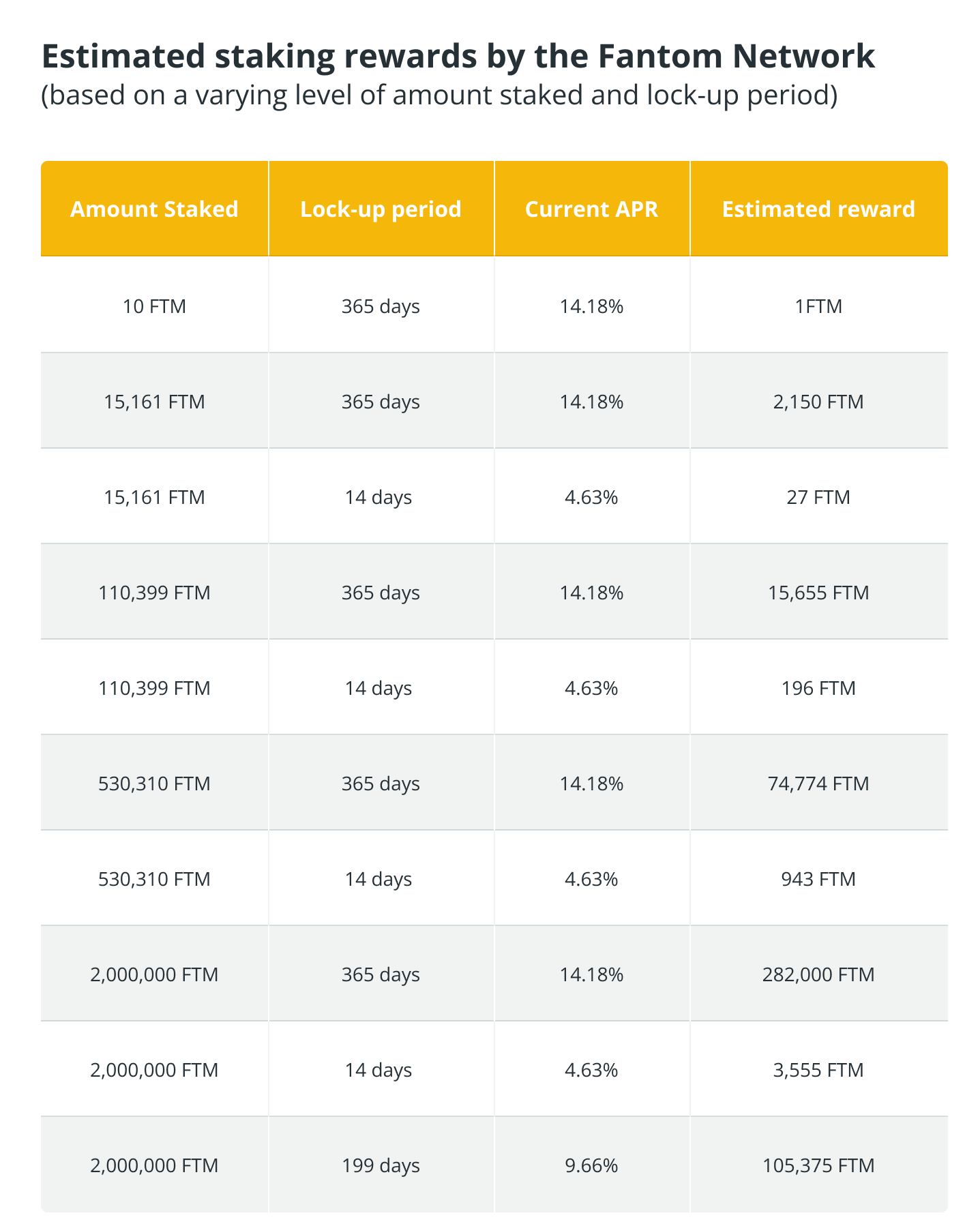Select the 74,774 FTM reward value
The image size is (980, 1224).
(x=818, y=784)
